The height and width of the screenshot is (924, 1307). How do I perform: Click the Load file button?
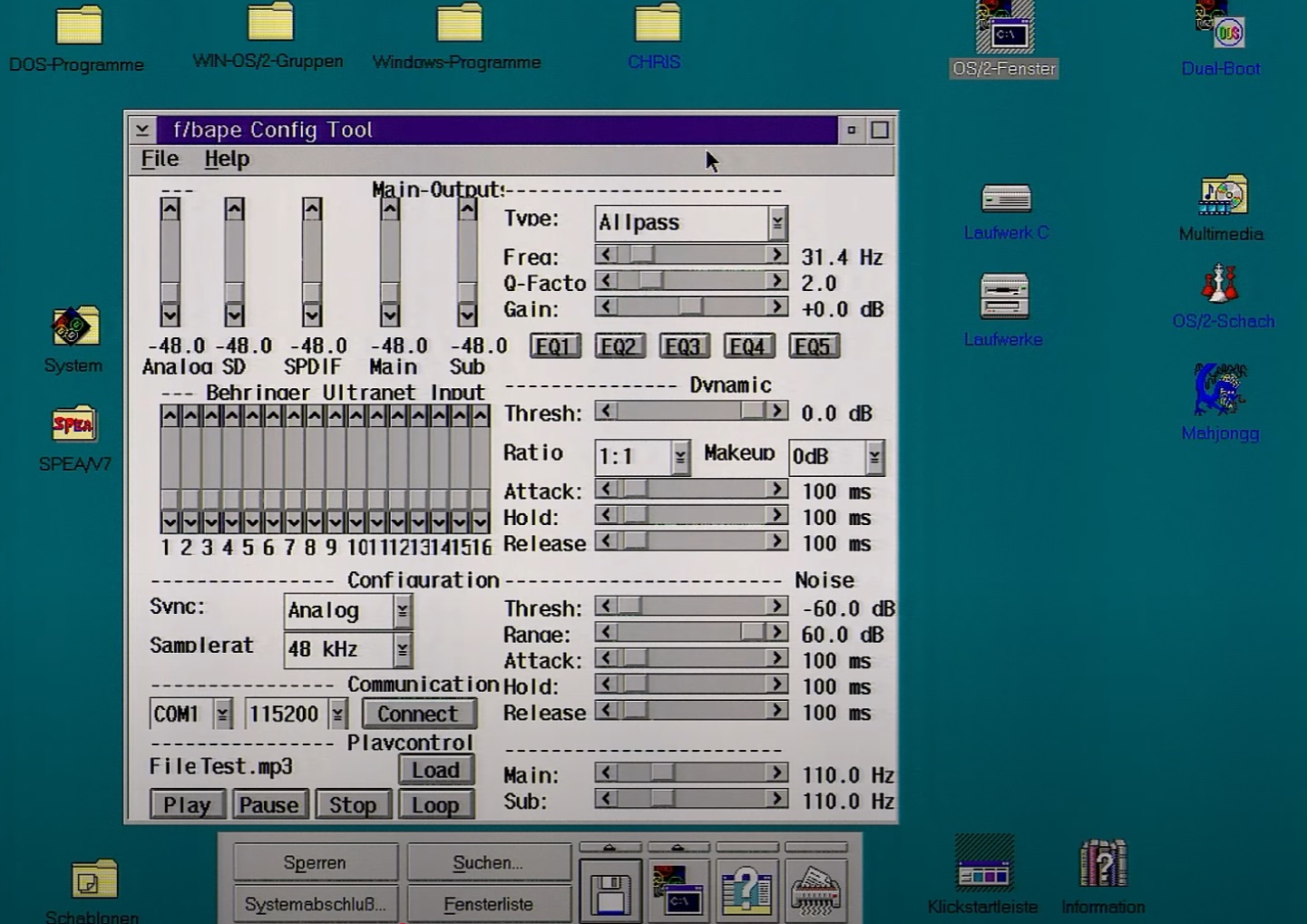(x=435, y=770)
